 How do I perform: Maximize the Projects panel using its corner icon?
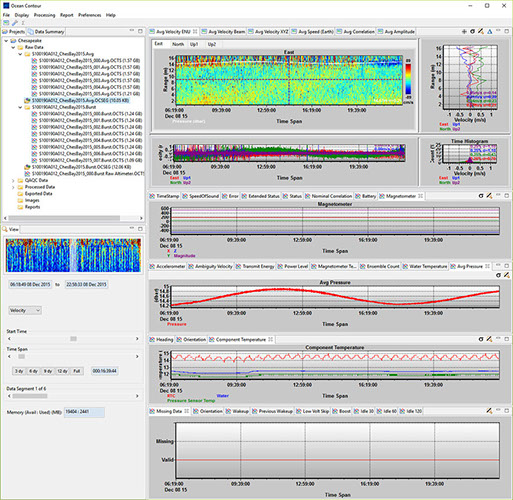point(140,31)
